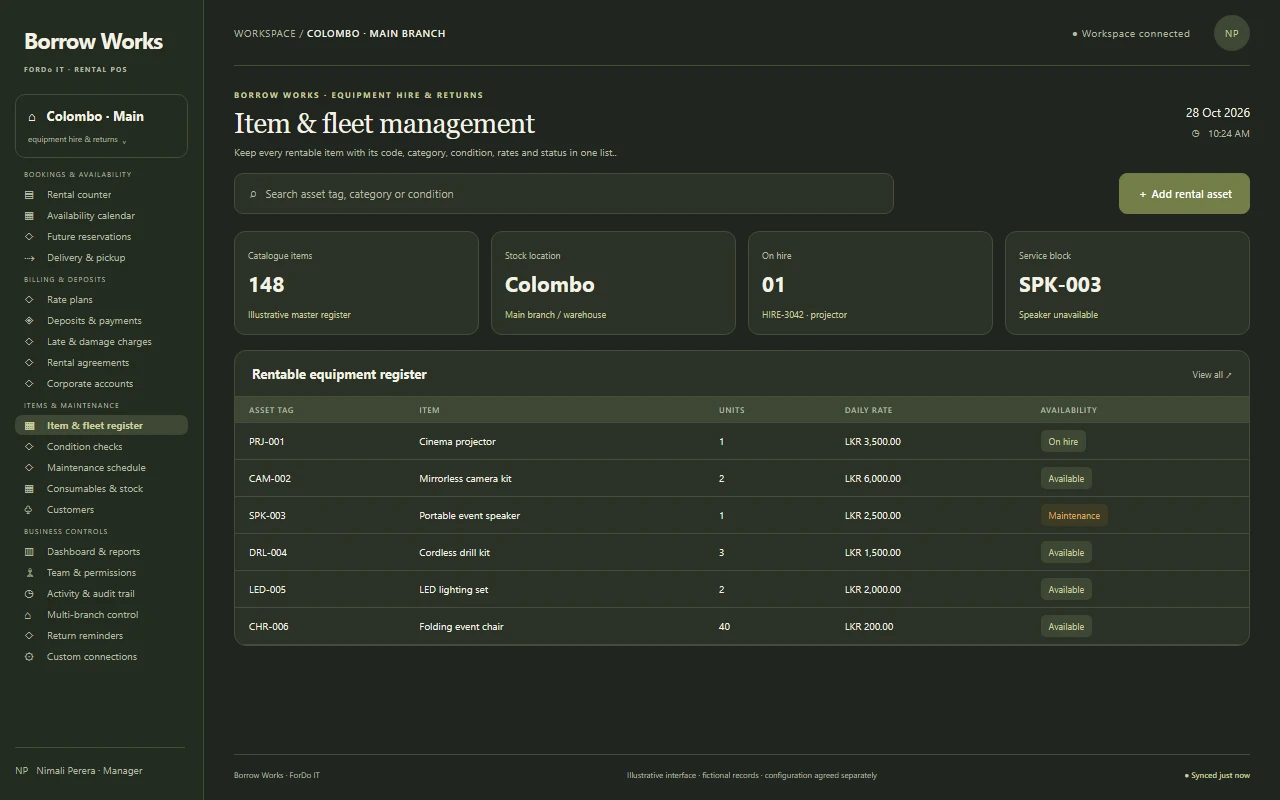Click the Rental counter sidebar icon

29,195
